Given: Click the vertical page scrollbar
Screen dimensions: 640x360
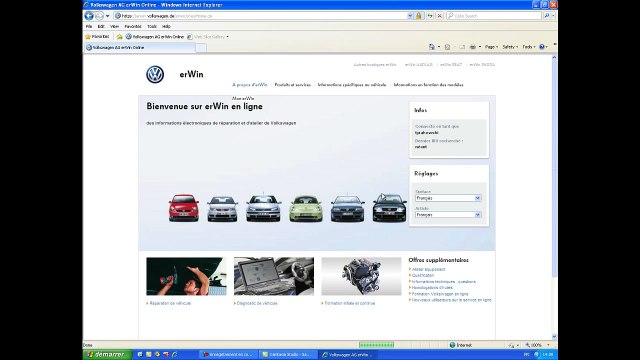Looking at the screenshot, I should click(554, 197).
